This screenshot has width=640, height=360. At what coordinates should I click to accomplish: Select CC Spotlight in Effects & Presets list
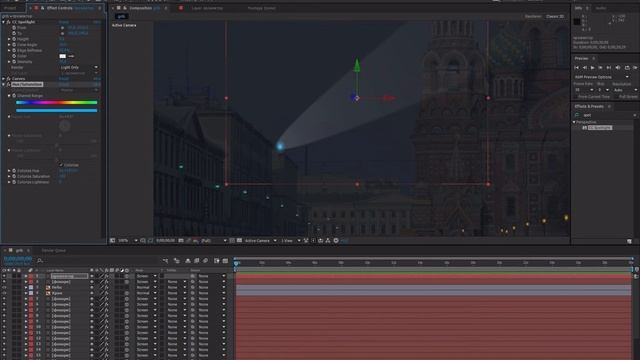tap(600, 128)
